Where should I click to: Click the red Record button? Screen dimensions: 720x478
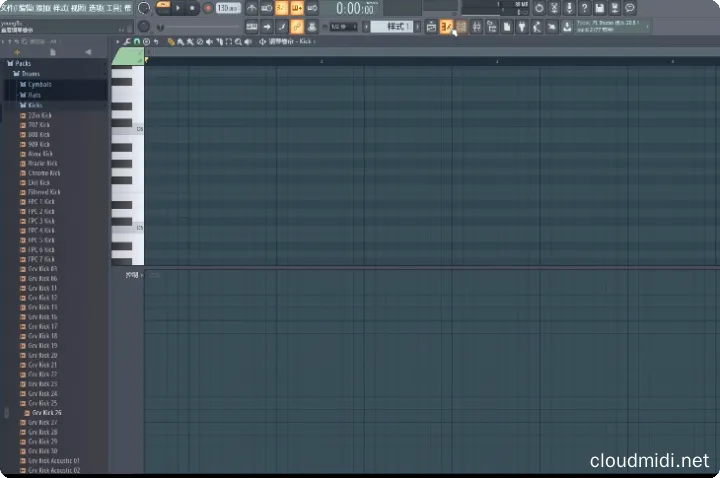[x=208, y=8]
